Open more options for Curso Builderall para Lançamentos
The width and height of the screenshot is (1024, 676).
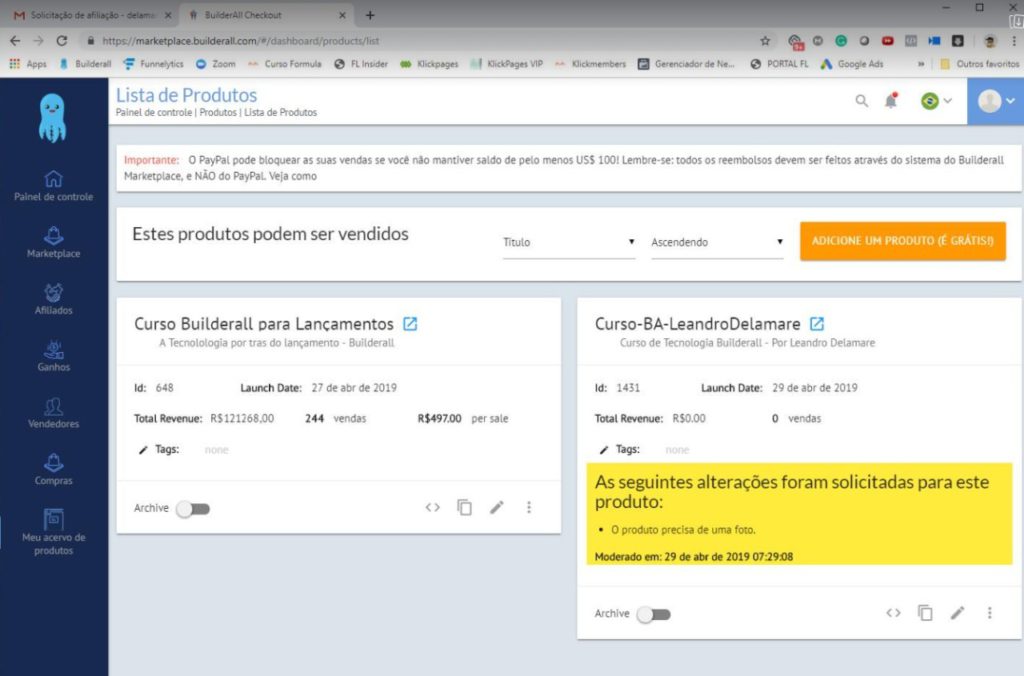pos(529,507)
